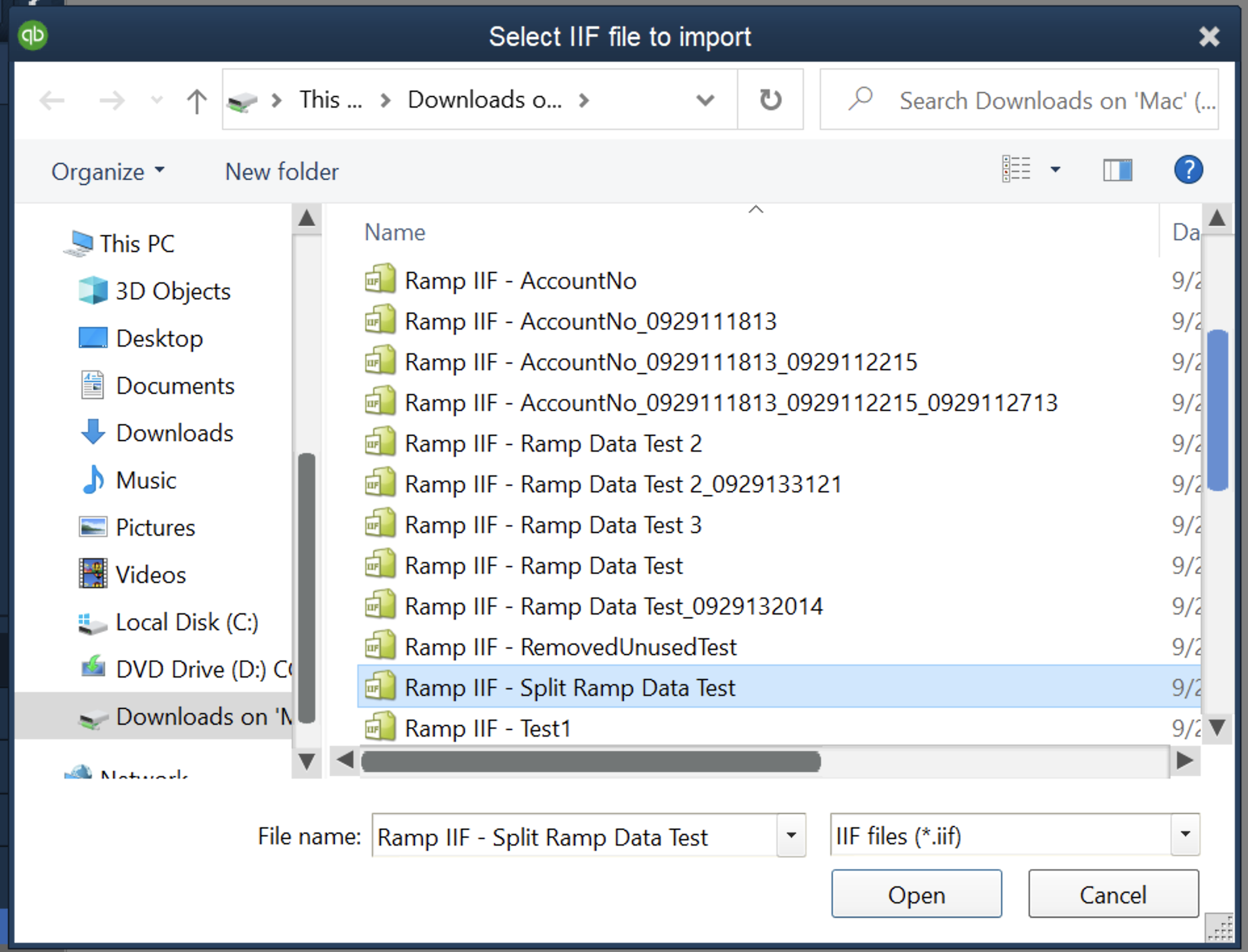1248x952 pixels.
Task: Click IIF icon of Ramp Data Test 3
Action: click(380, 523)
